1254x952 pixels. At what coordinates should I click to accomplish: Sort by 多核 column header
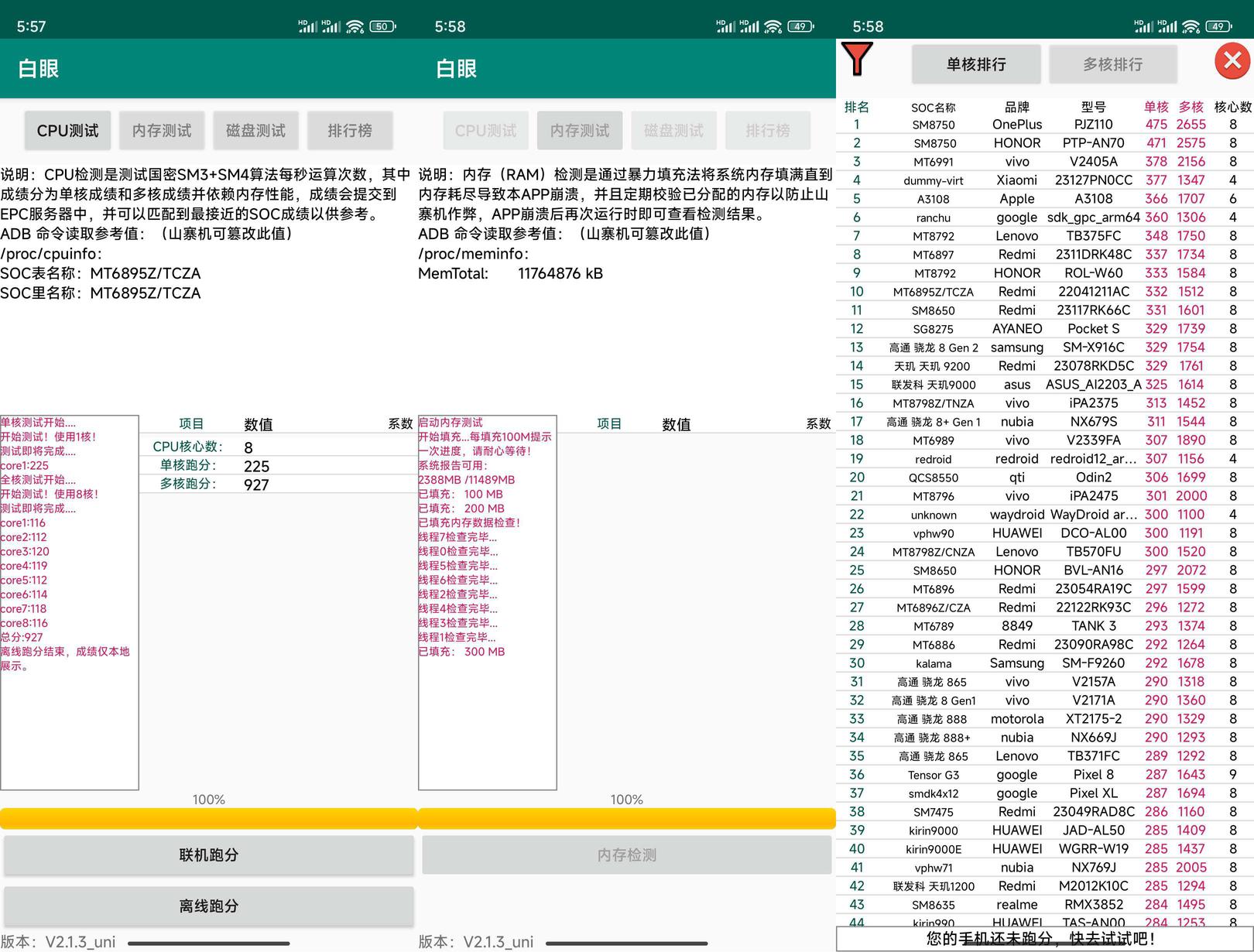(1191, 107)
